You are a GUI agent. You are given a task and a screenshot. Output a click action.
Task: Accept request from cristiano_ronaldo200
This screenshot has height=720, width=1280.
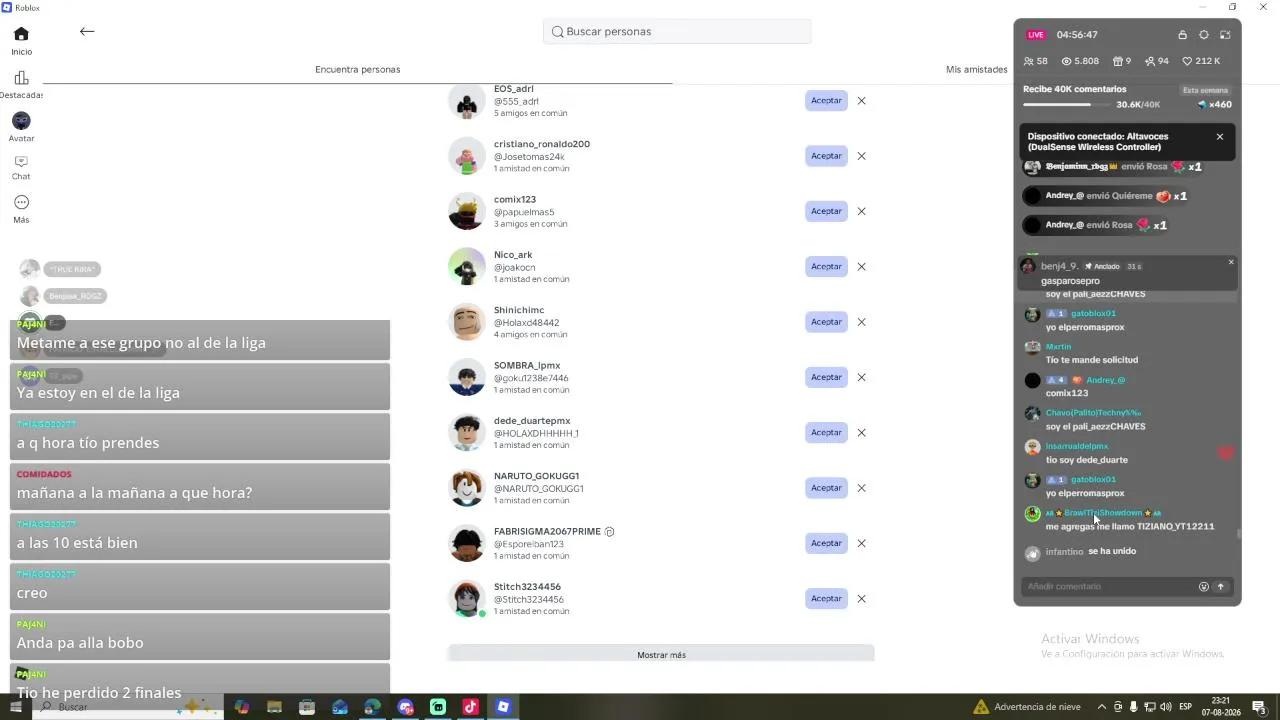(826, 156)
